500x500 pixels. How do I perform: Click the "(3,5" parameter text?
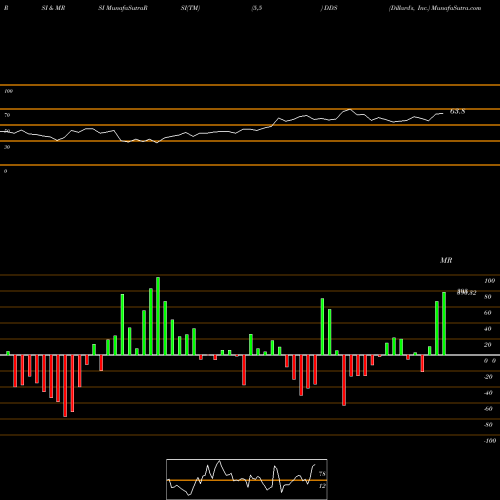pyautogui.click(x=257, y=8)
